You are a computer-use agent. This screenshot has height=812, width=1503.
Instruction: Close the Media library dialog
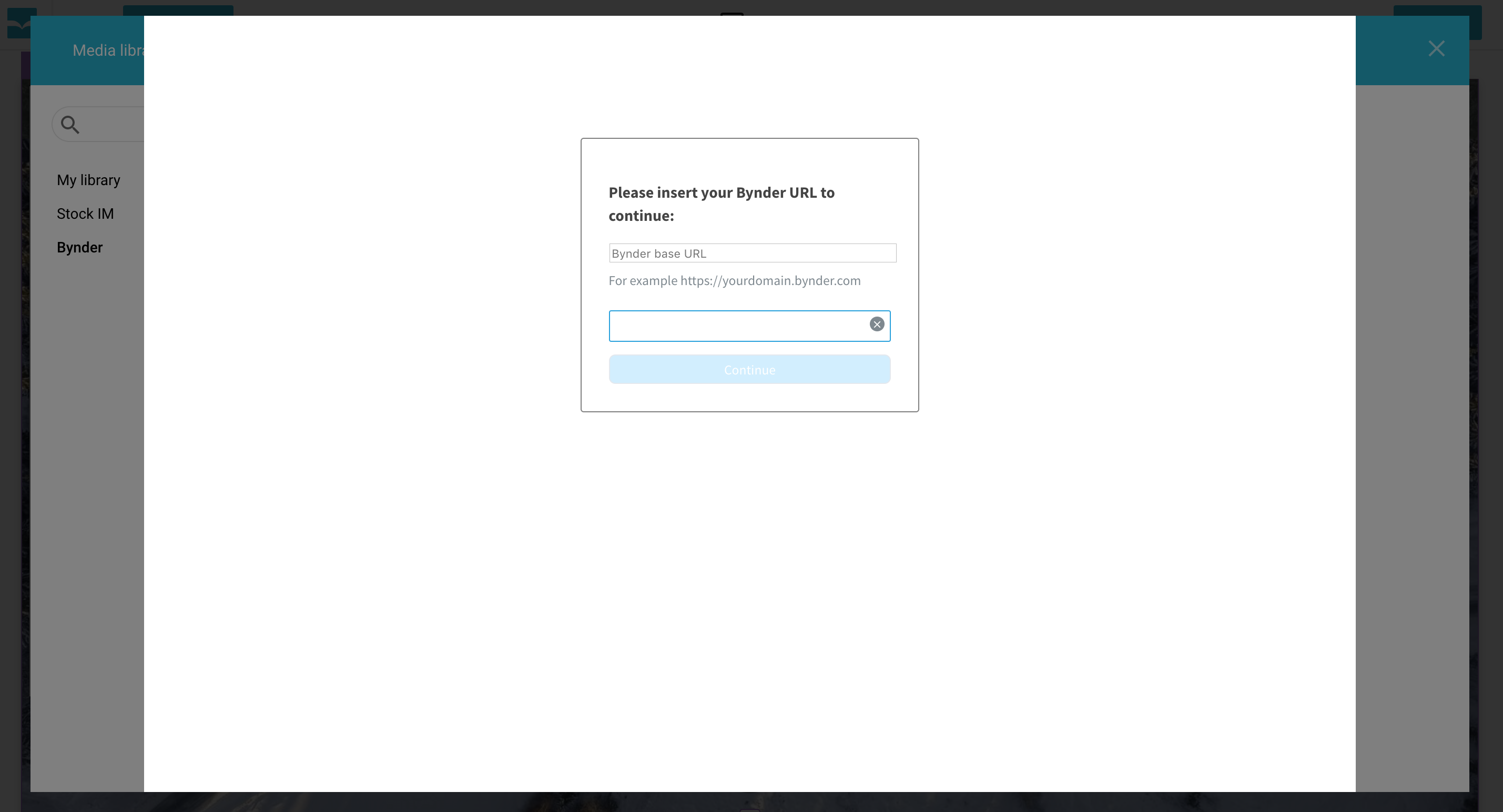pos(1436,48)
